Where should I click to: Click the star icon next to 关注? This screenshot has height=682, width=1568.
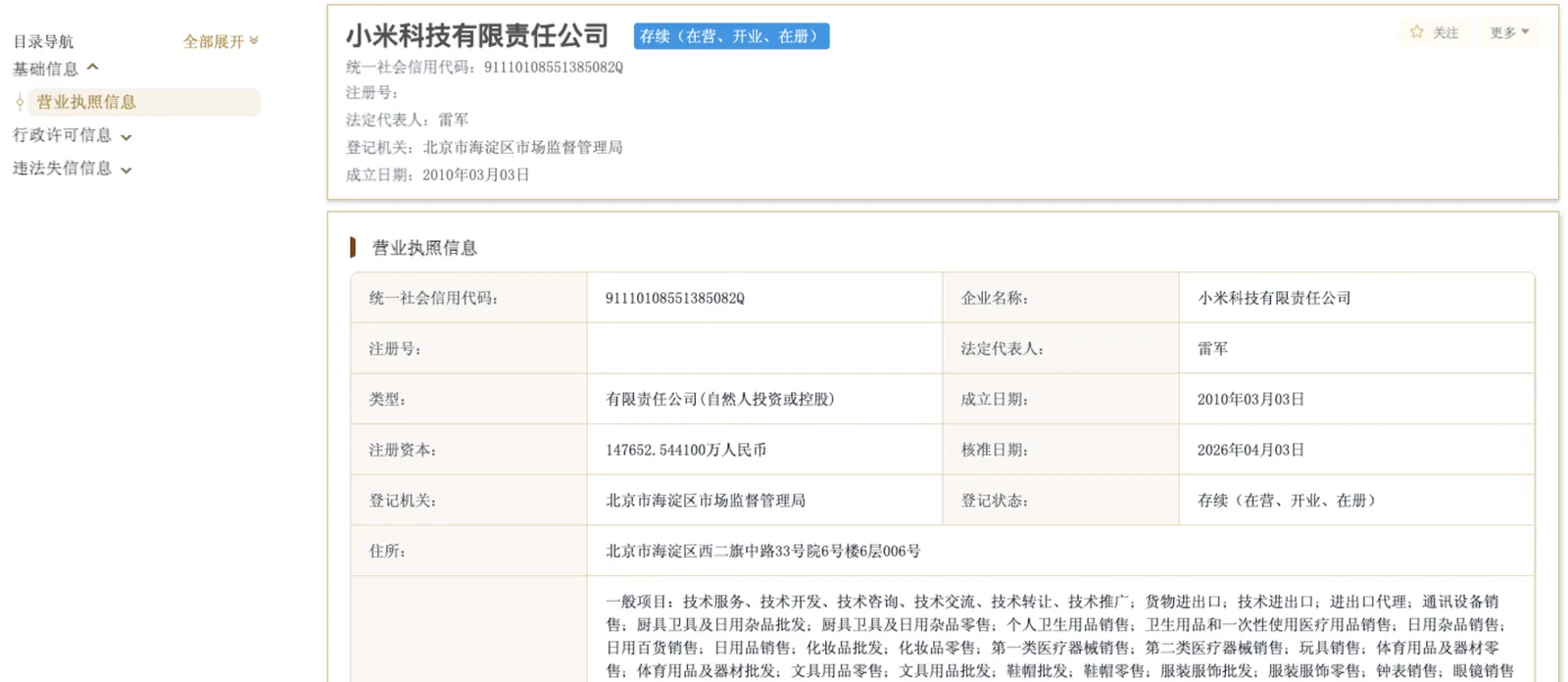coord(1416,32)
